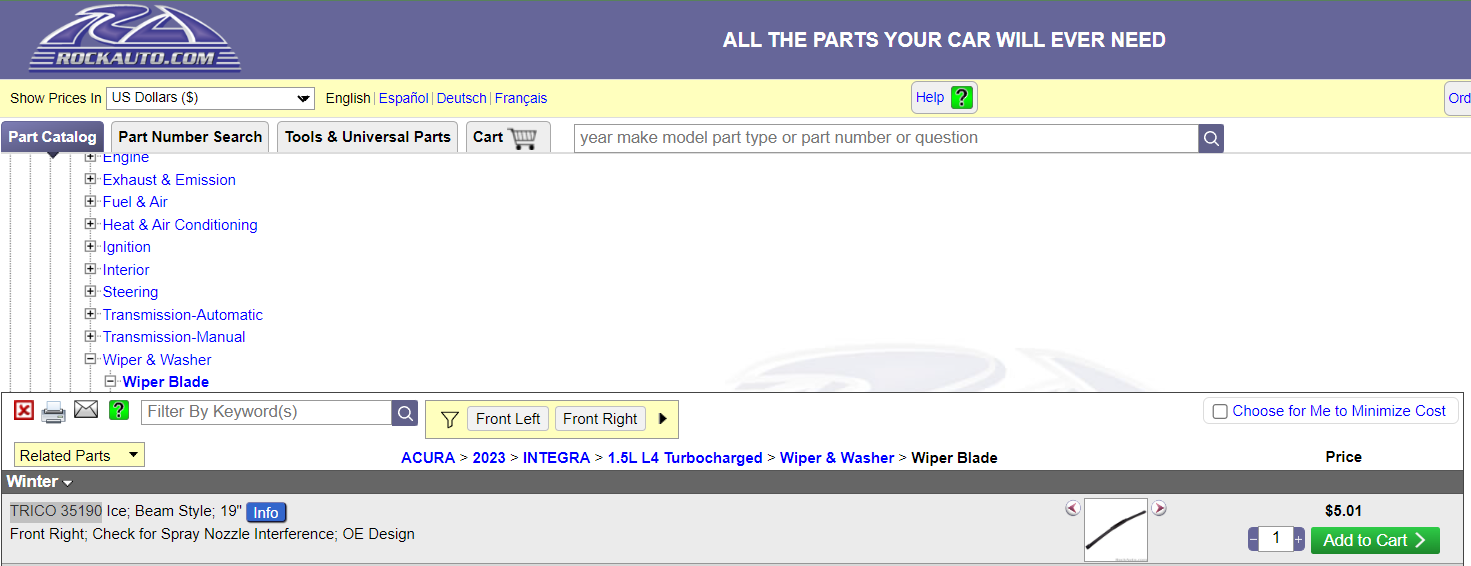Image resolution: width=1471 pixels, height=566 pixels.
Task: Click the RockAuto.com logo
Action: (135, 39)
